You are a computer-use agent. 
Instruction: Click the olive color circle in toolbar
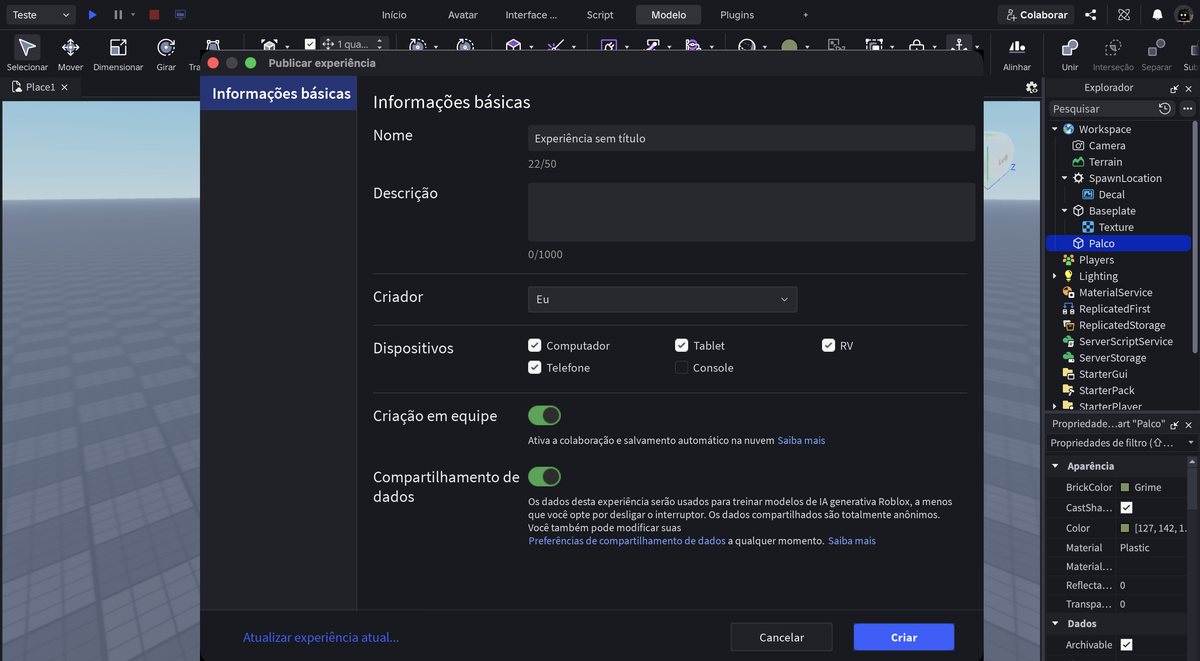point(789,46)
